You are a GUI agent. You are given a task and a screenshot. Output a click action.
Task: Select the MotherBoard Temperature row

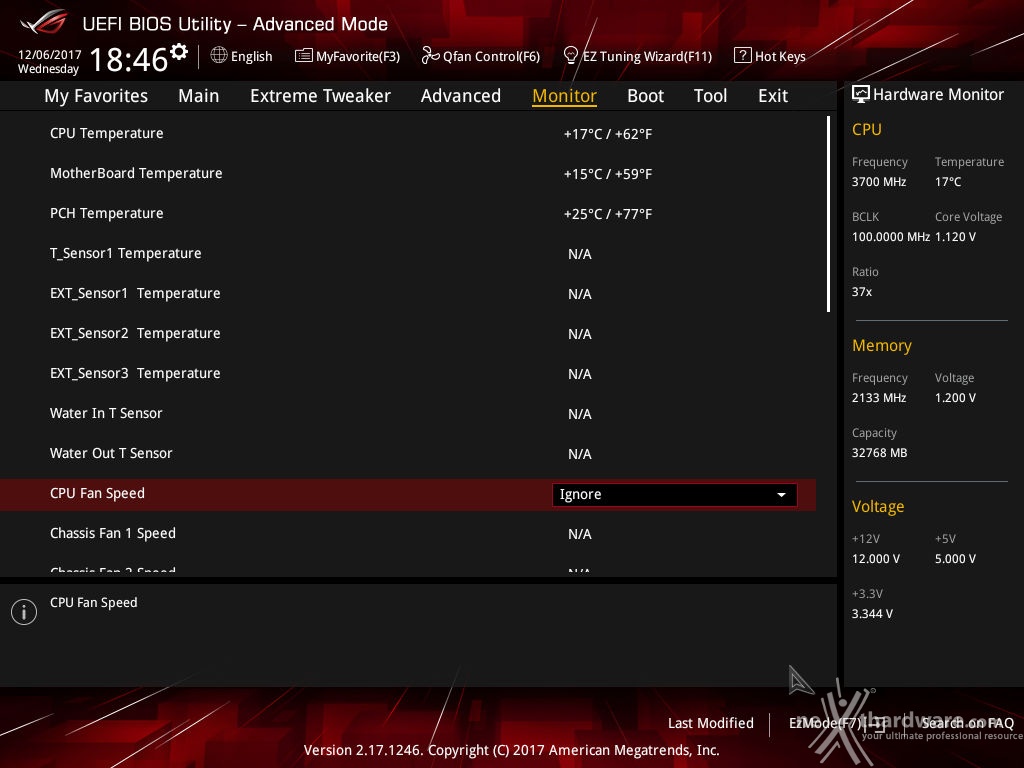[x=408, y=173]
